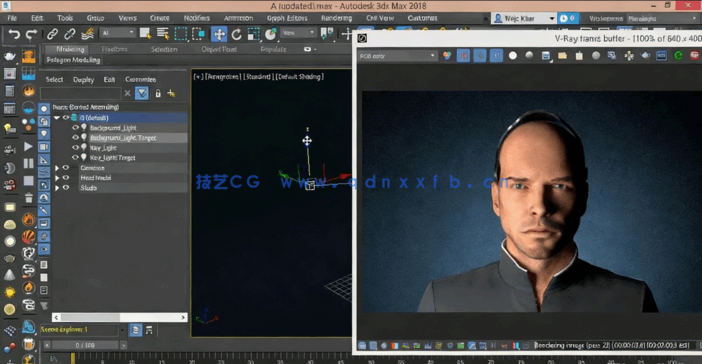Image resolution: width=702 pixels, height=364 pixels.
Task: Click the [Perspective] viewport label
Action: (222, 77)
